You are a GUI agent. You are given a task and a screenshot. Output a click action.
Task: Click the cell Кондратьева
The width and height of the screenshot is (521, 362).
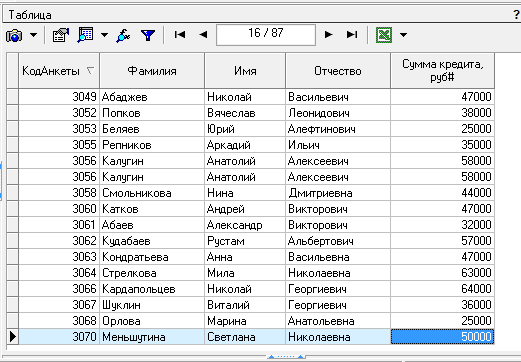click(152, 257)
